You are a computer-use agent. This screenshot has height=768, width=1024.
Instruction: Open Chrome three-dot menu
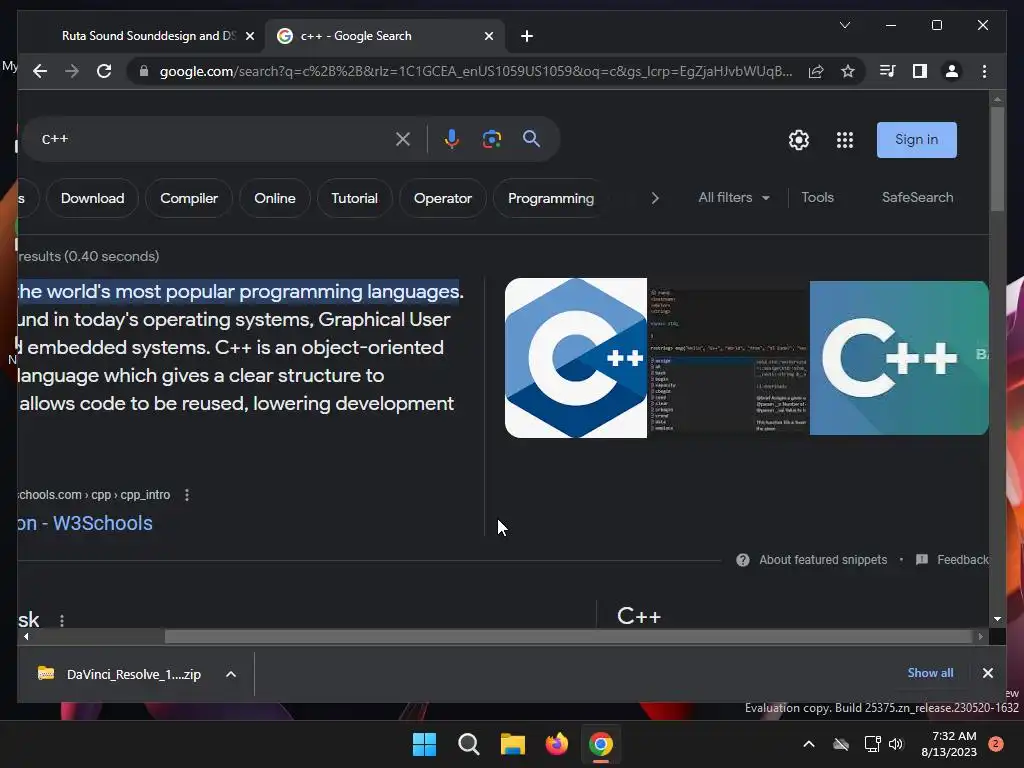point(984,71)
